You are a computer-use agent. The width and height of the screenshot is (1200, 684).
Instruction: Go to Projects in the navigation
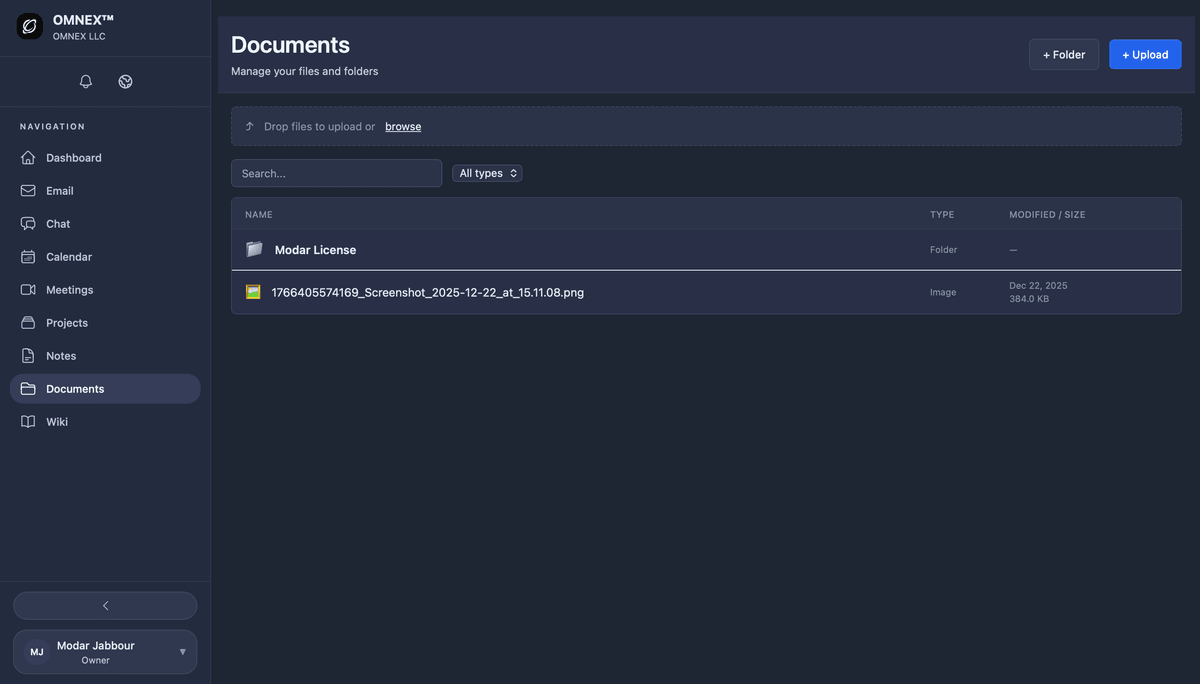[x=66, y=323]
